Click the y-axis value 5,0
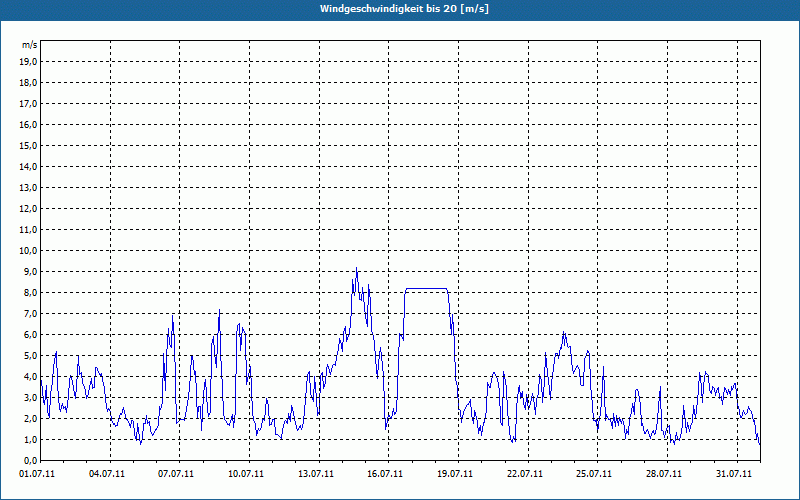The width and height of the screenshot is (800, 500). 30,356
